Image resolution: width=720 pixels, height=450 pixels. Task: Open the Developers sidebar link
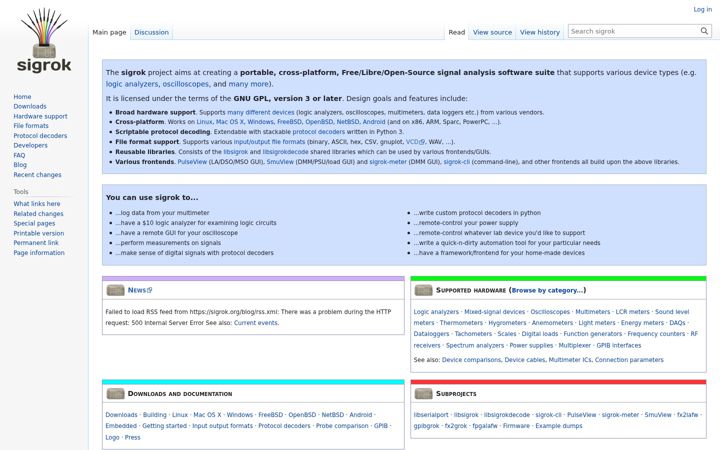30,146
